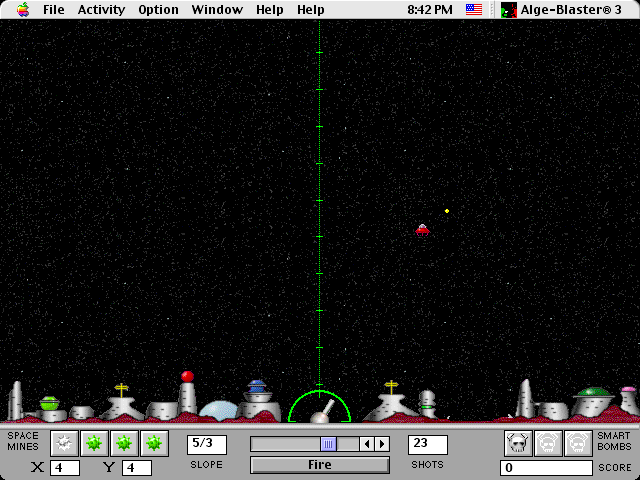Open the File menu

pos(54,10)
